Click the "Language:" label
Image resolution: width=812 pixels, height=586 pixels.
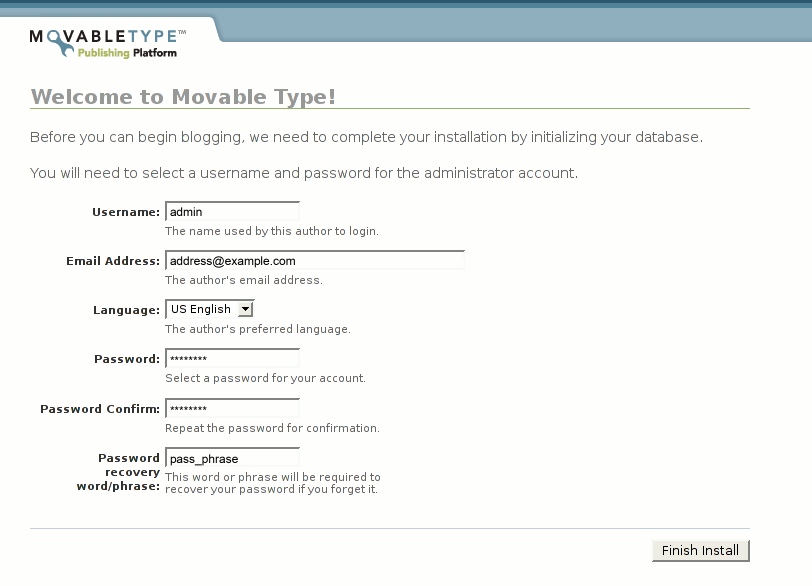click(126, 310)
